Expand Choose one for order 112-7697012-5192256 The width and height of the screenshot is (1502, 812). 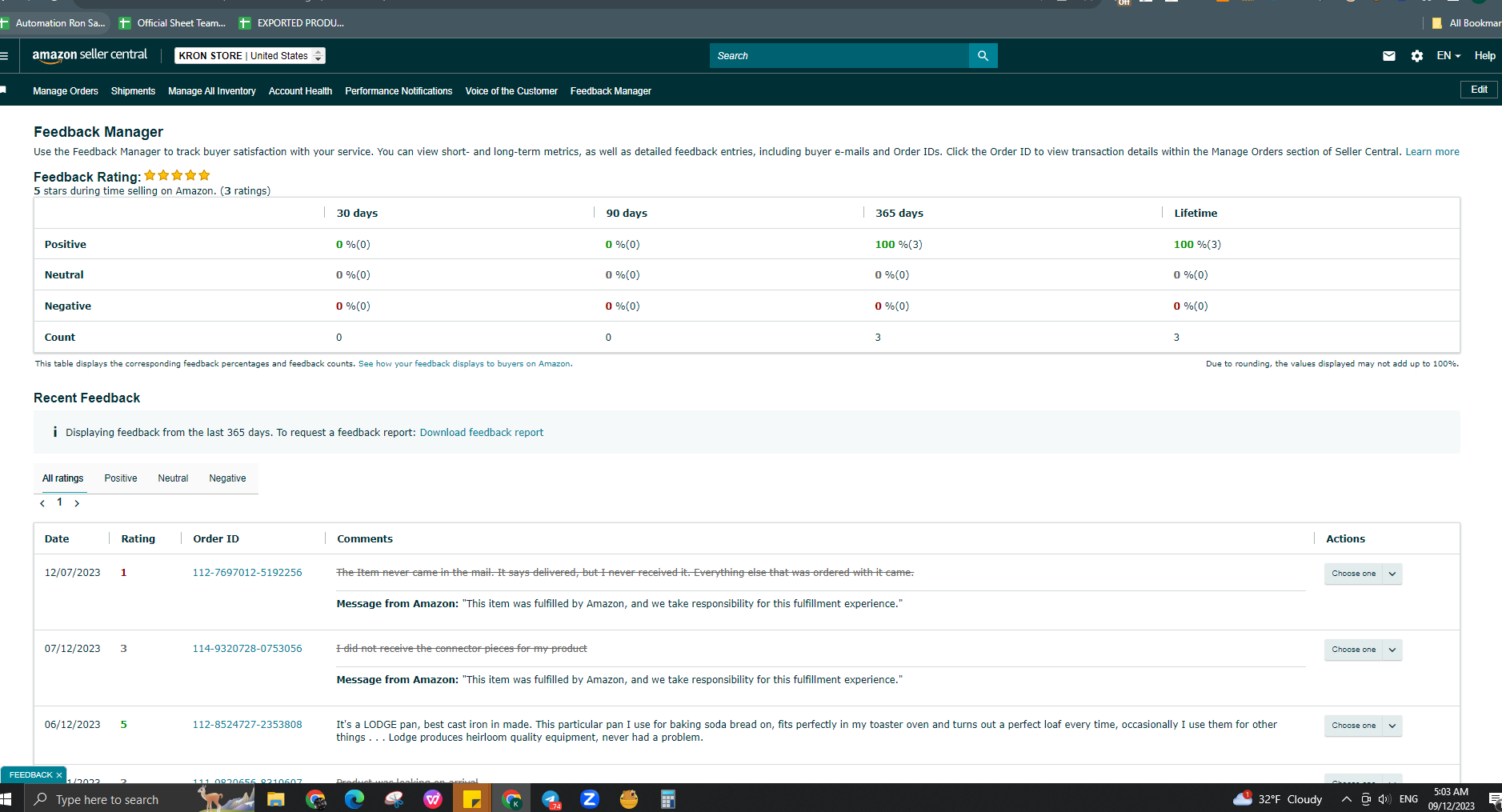coord(1363,574)
